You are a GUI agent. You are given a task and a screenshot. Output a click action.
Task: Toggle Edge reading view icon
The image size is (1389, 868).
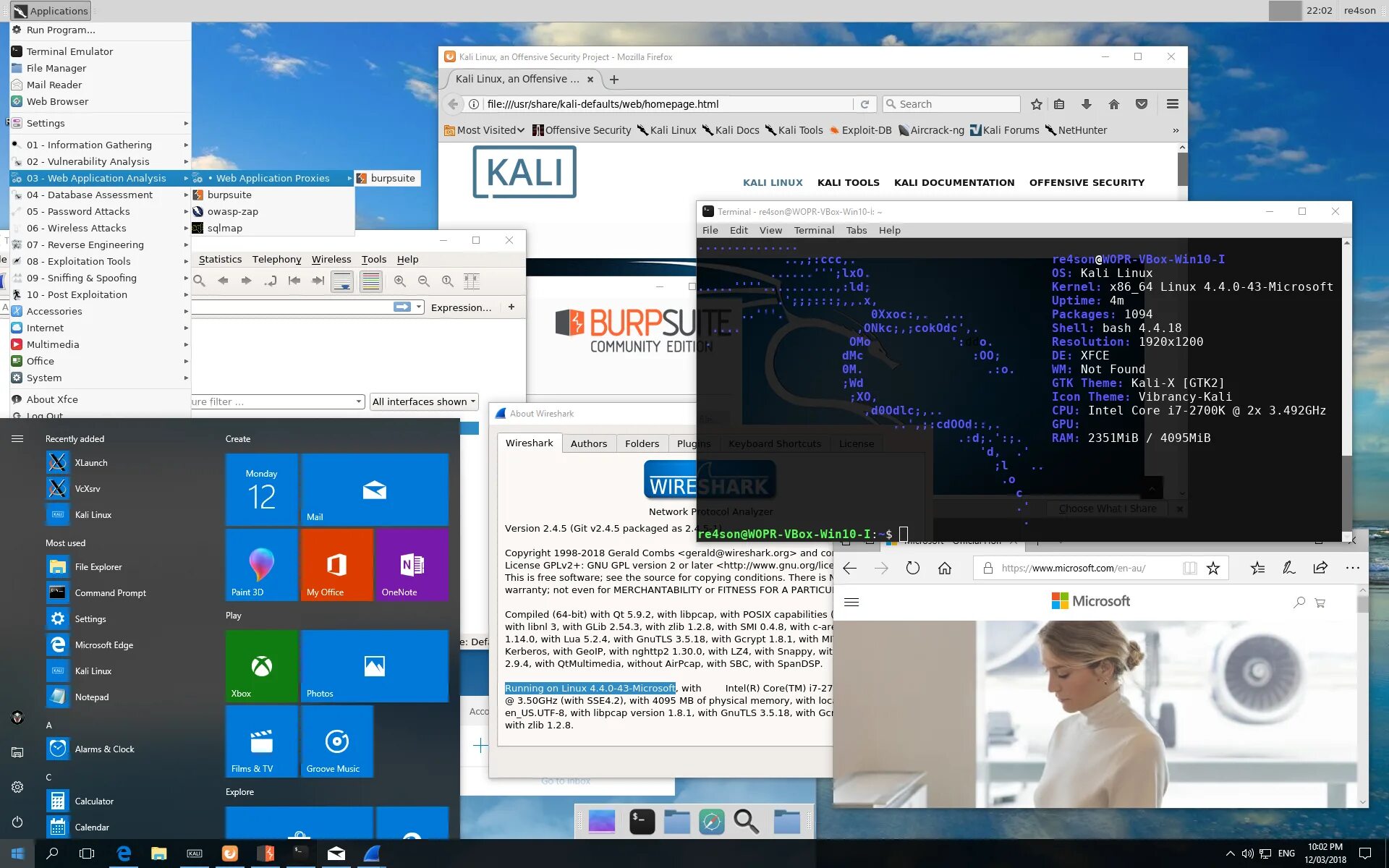click(1189, 569)
